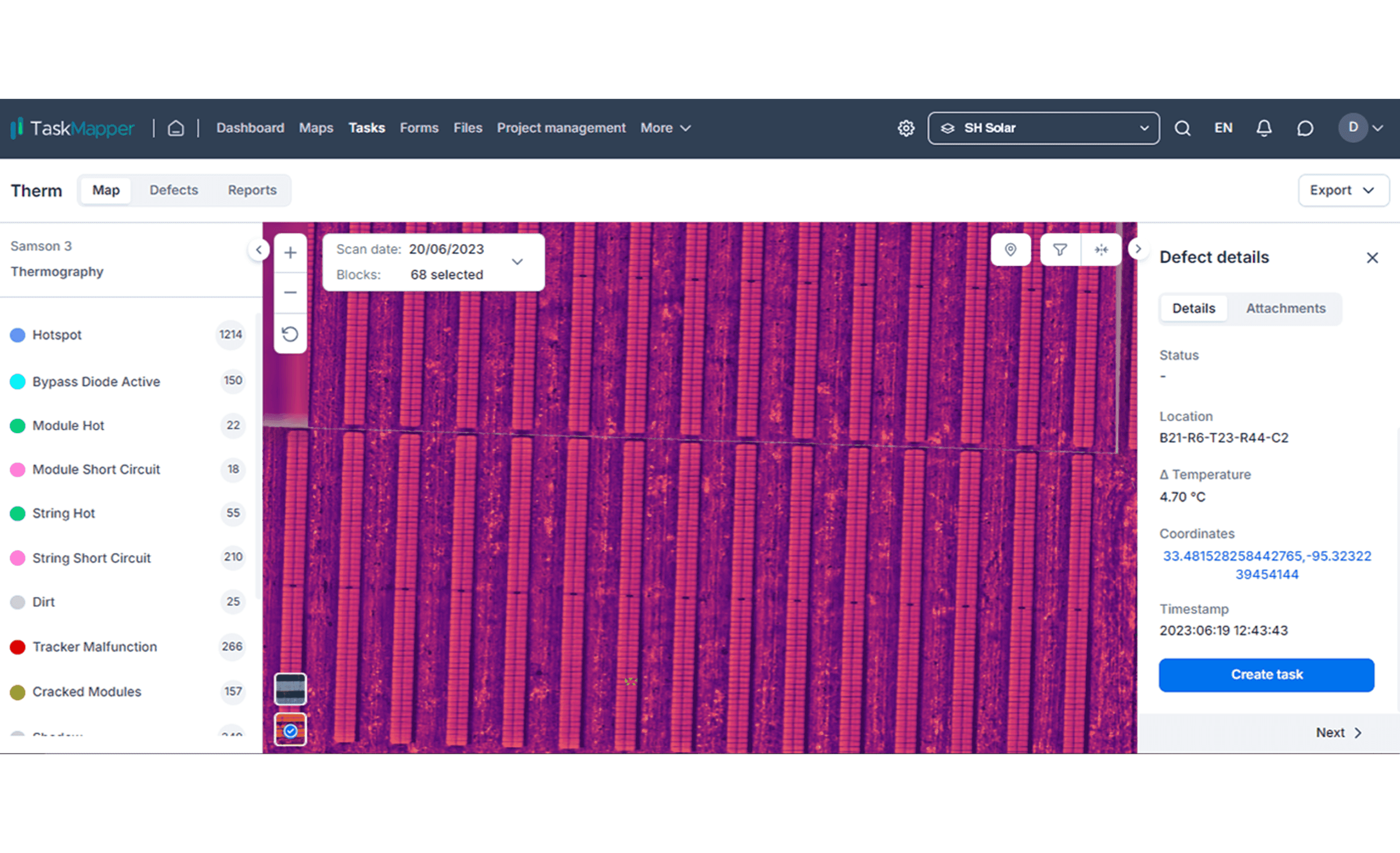
Task: Toggle Tracker Malfunction category
Action: point(128,647)
